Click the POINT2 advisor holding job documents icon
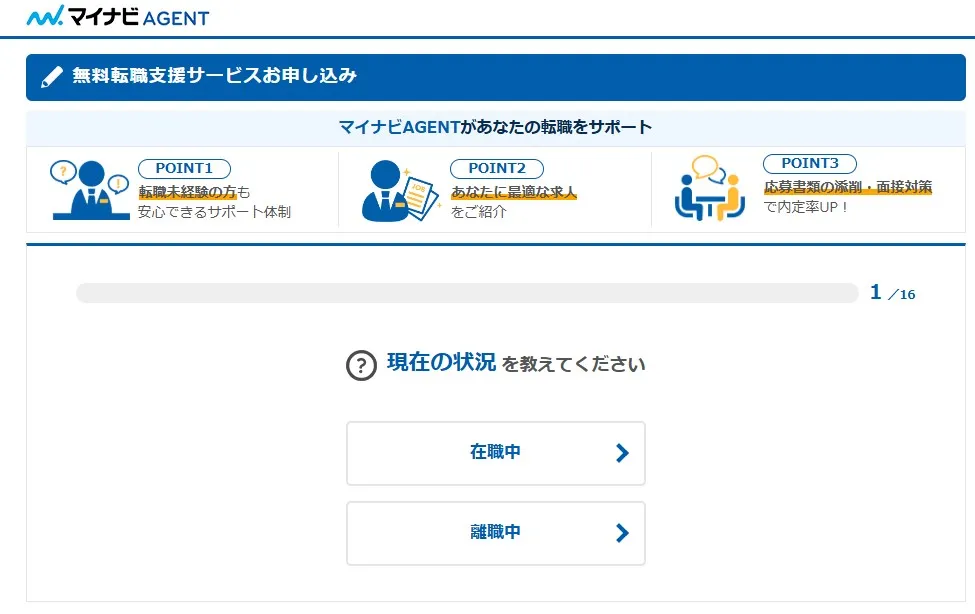 click(x=400, y=191)
